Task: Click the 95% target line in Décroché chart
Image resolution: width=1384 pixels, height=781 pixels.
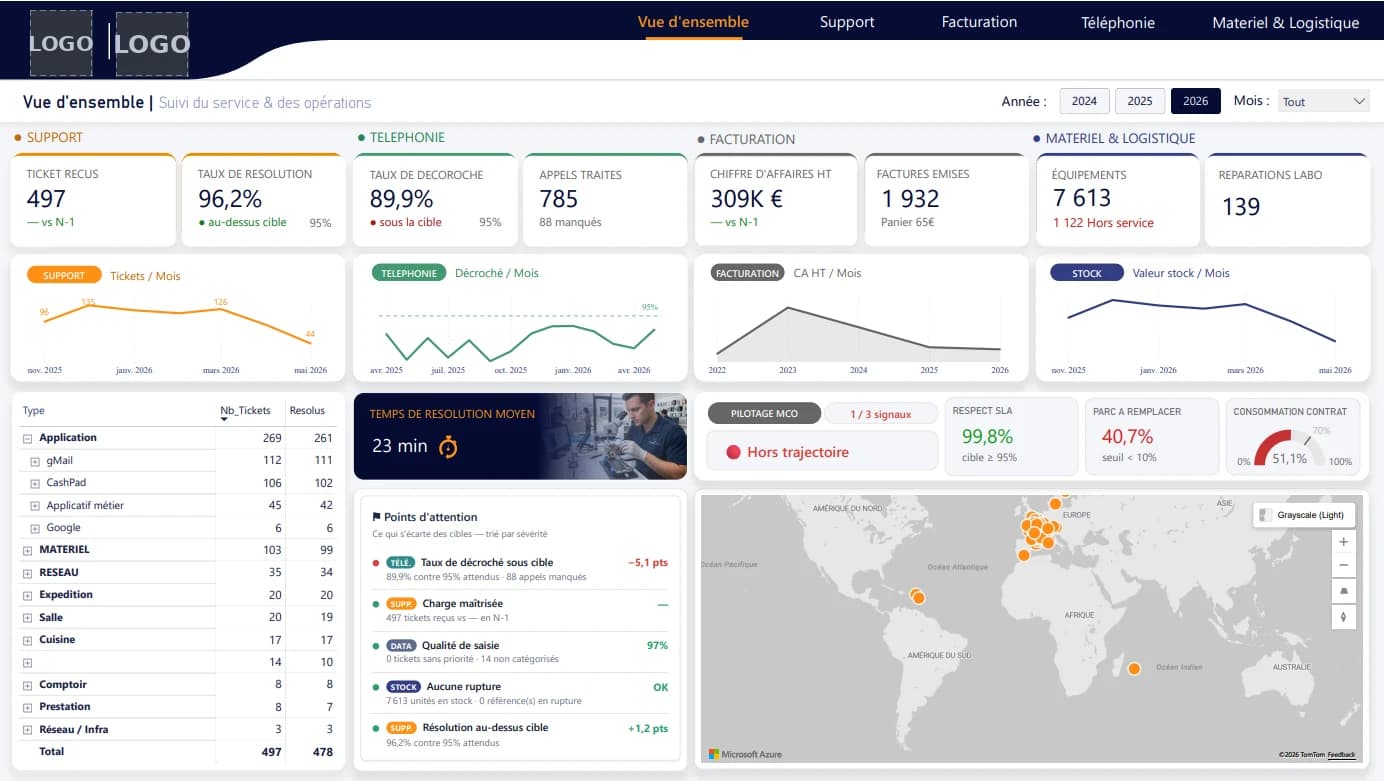Action: [518, 315]
